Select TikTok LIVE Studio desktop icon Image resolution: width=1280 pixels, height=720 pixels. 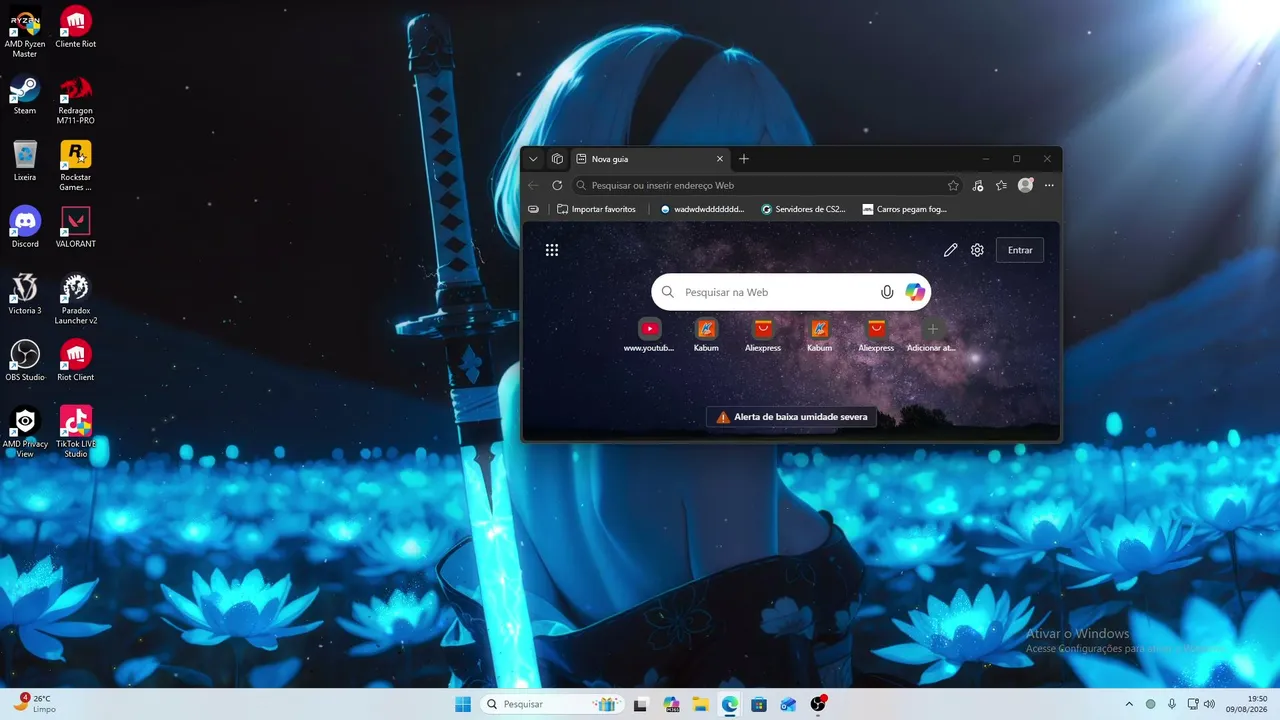pyautogui.click(x=76, y=432)
